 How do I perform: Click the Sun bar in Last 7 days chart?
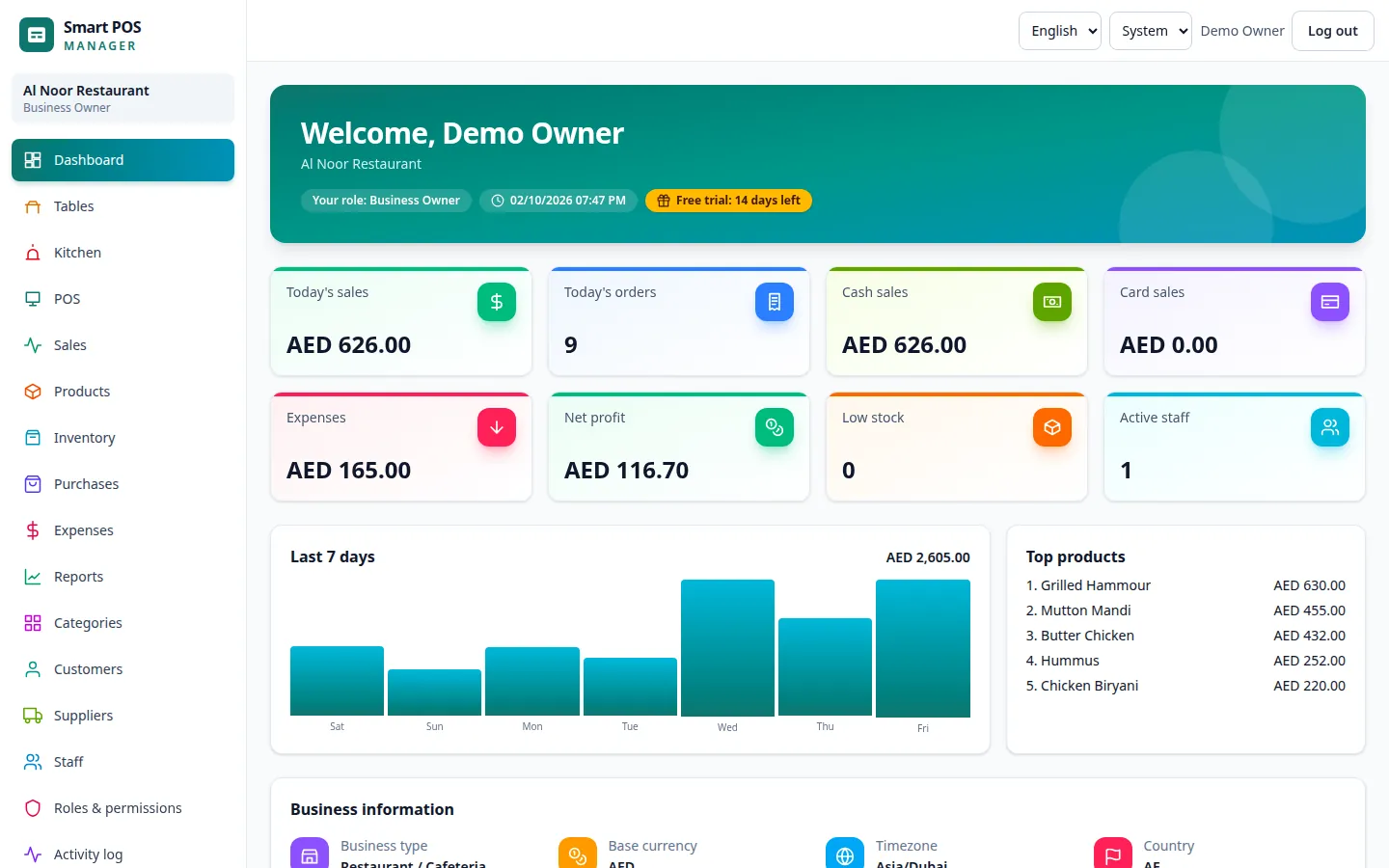point(434,692)
